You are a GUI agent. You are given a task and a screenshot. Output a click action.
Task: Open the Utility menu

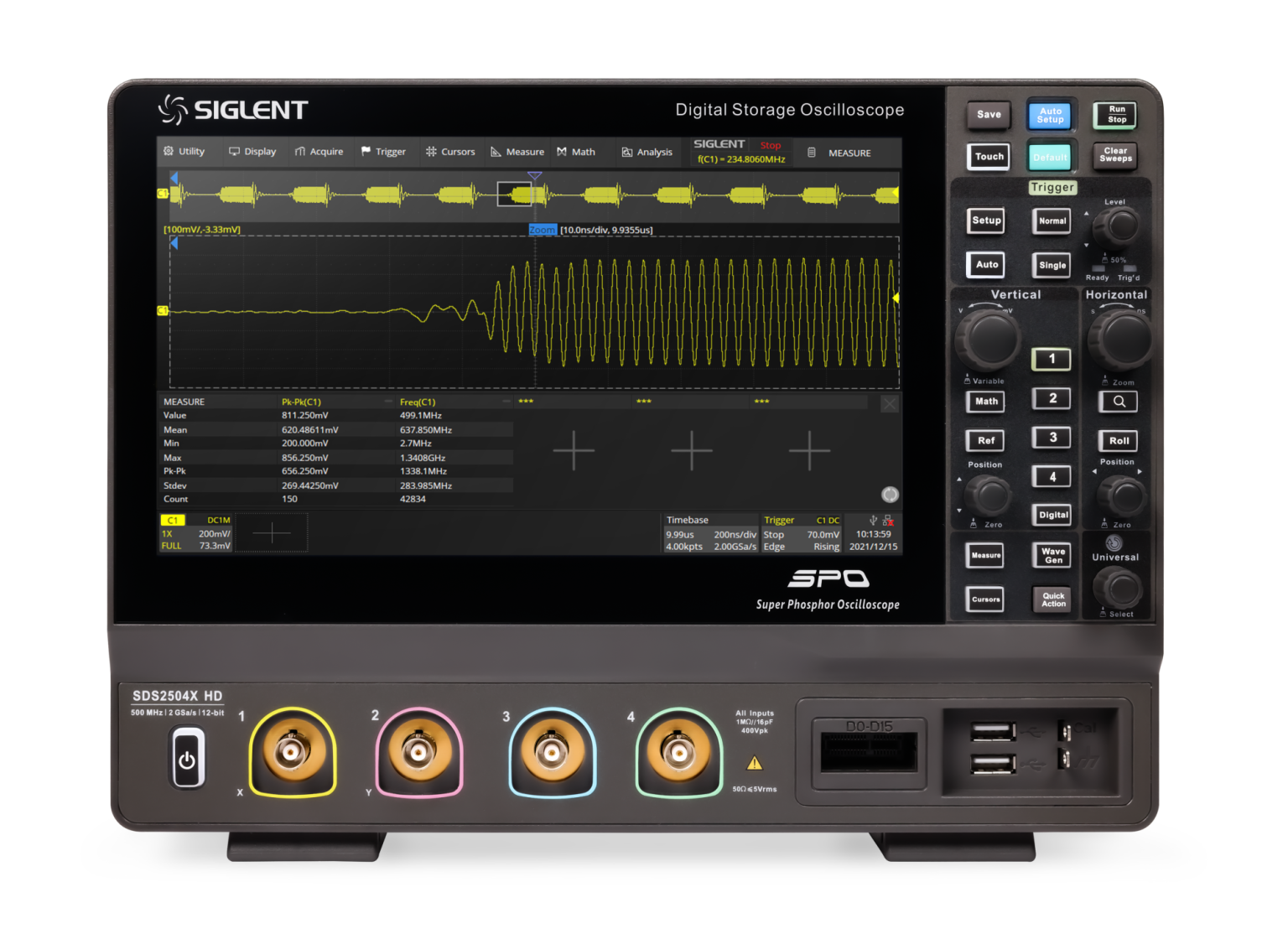[184, 152]
